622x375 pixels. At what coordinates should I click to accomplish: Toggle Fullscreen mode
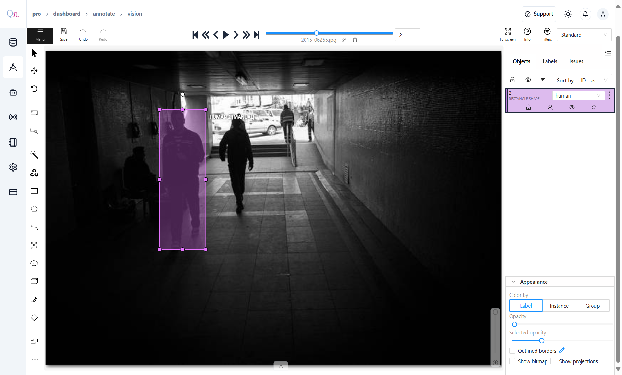point(507,35)
